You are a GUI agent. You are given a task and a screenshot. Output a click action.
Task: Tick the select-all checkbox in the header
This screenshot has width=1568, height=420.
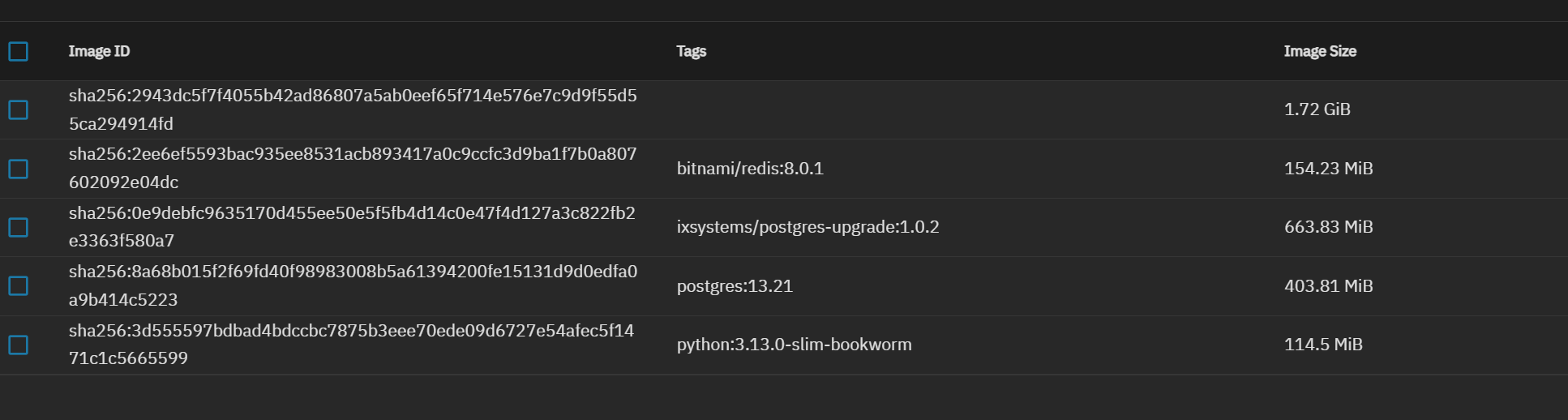click(x=18, y=51)
